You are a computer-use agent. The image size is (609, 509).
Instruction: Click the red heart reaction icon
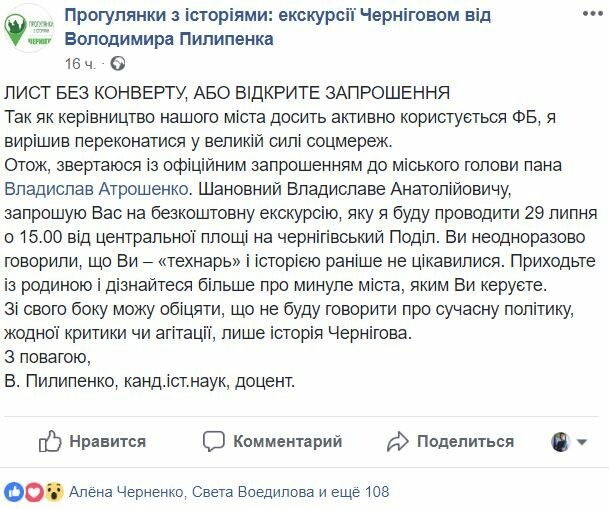coord(33,492)
